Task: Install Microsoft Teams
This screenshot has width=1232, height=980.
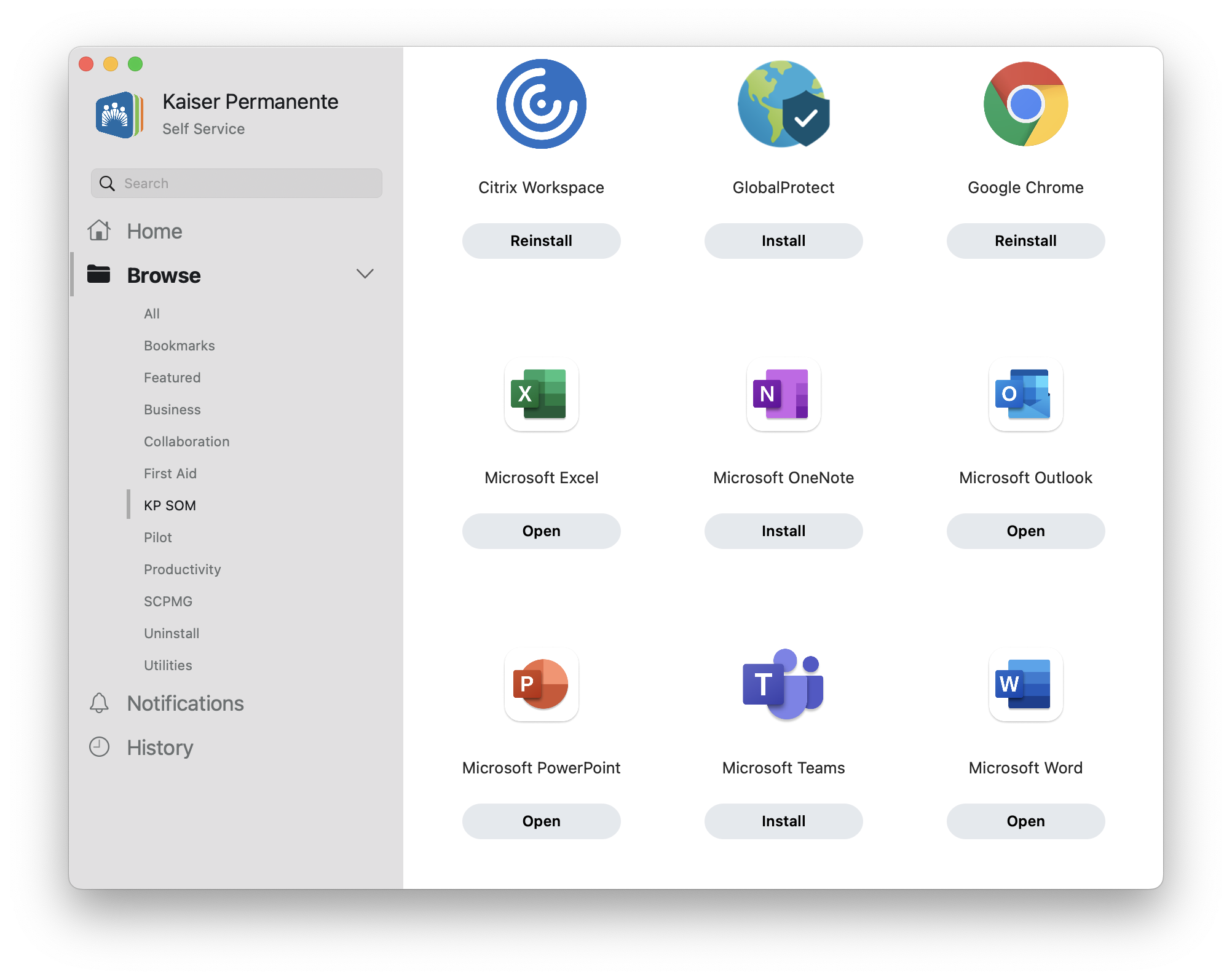Action: point(783,821)
